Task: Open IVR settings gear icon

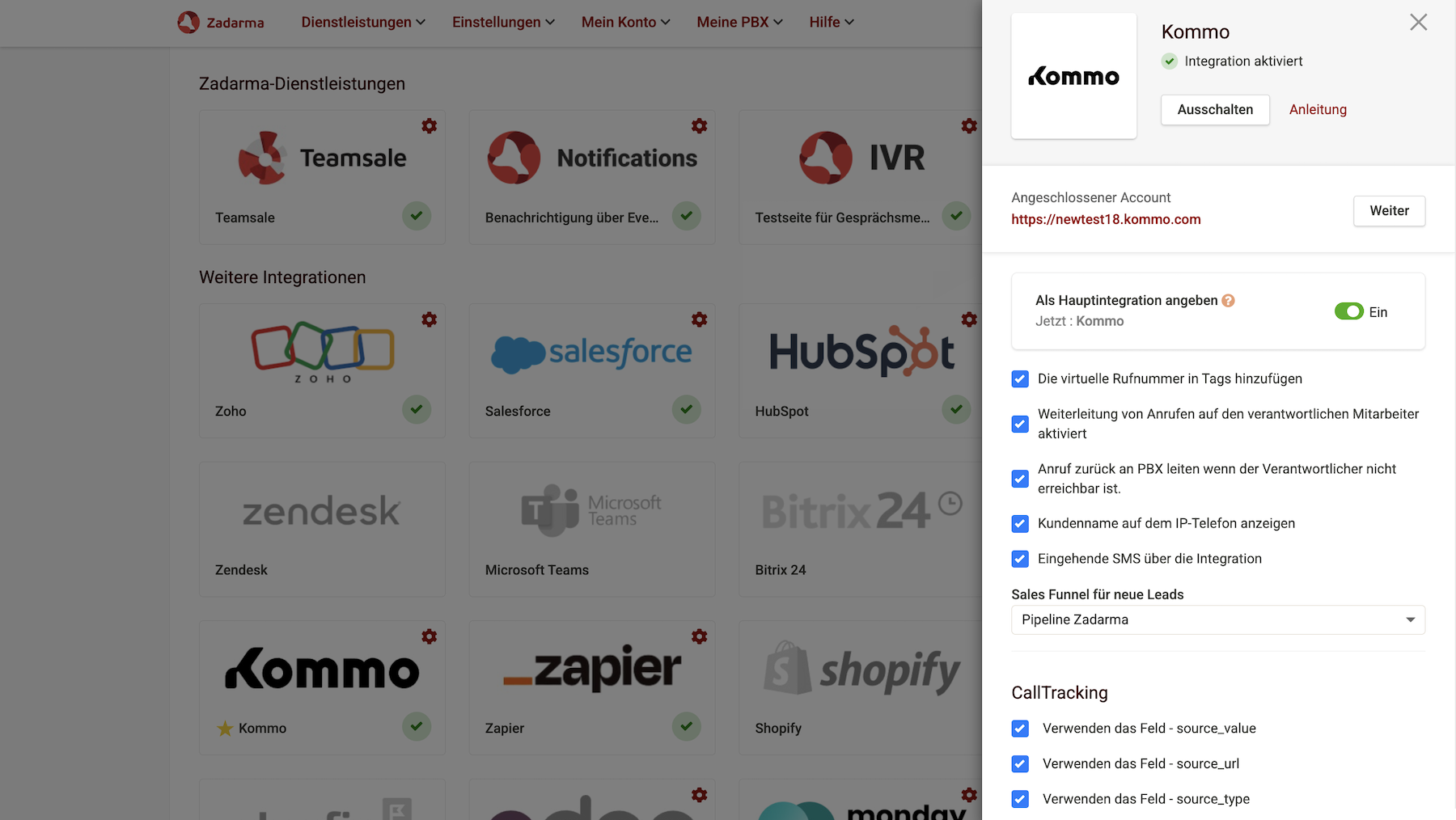Action: point(969,126)
